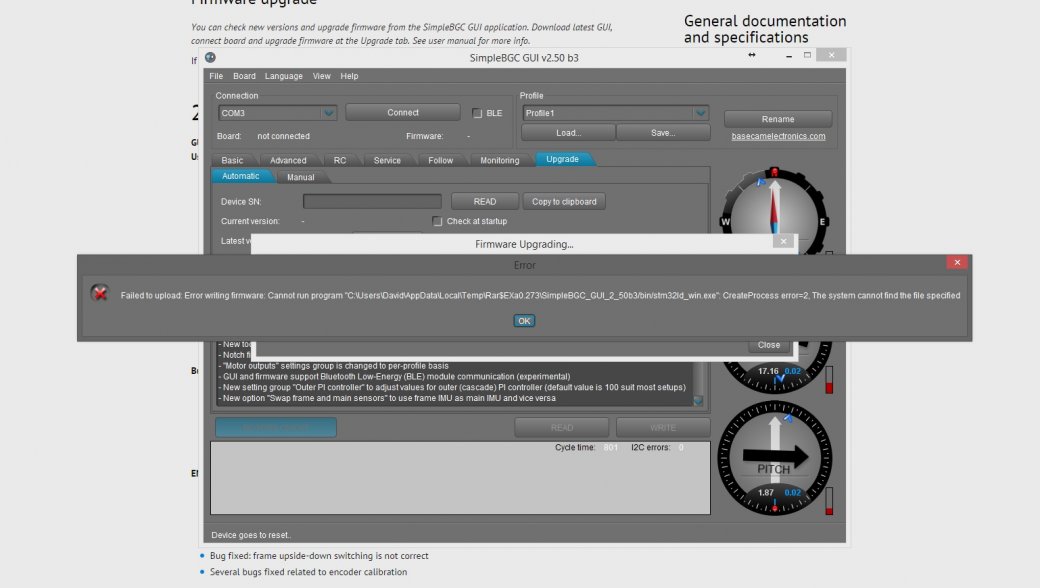Click the PITCH angle gauge
This screenshot has height=588, width=1040.
(775, 458)
